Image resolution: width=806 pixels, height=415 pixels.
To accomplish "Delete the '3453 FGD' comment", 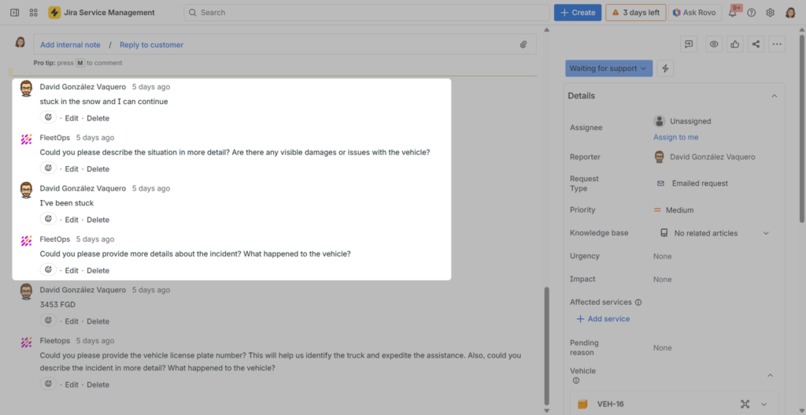I will (x=98, y=321).
